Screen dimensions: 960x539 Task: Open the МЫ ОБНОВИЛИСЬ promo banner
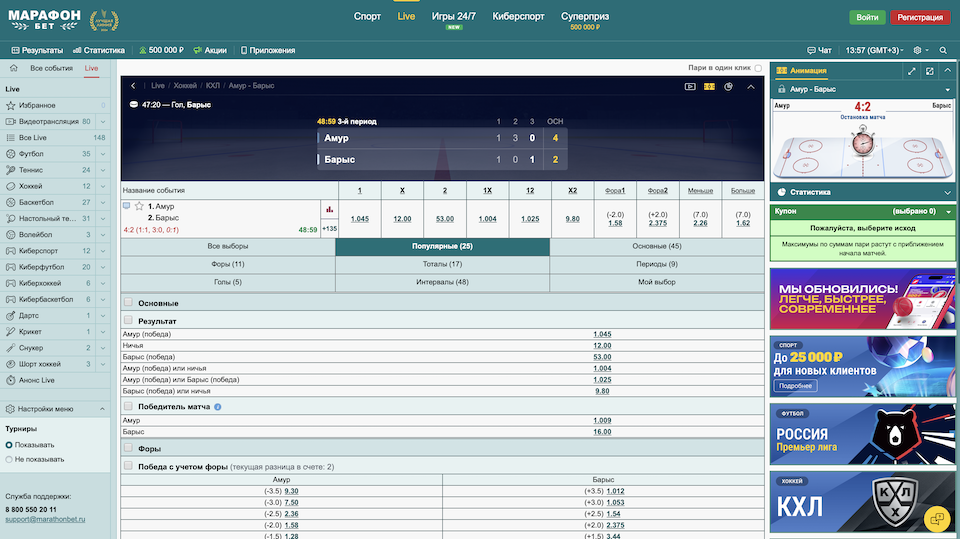point(863,299)
